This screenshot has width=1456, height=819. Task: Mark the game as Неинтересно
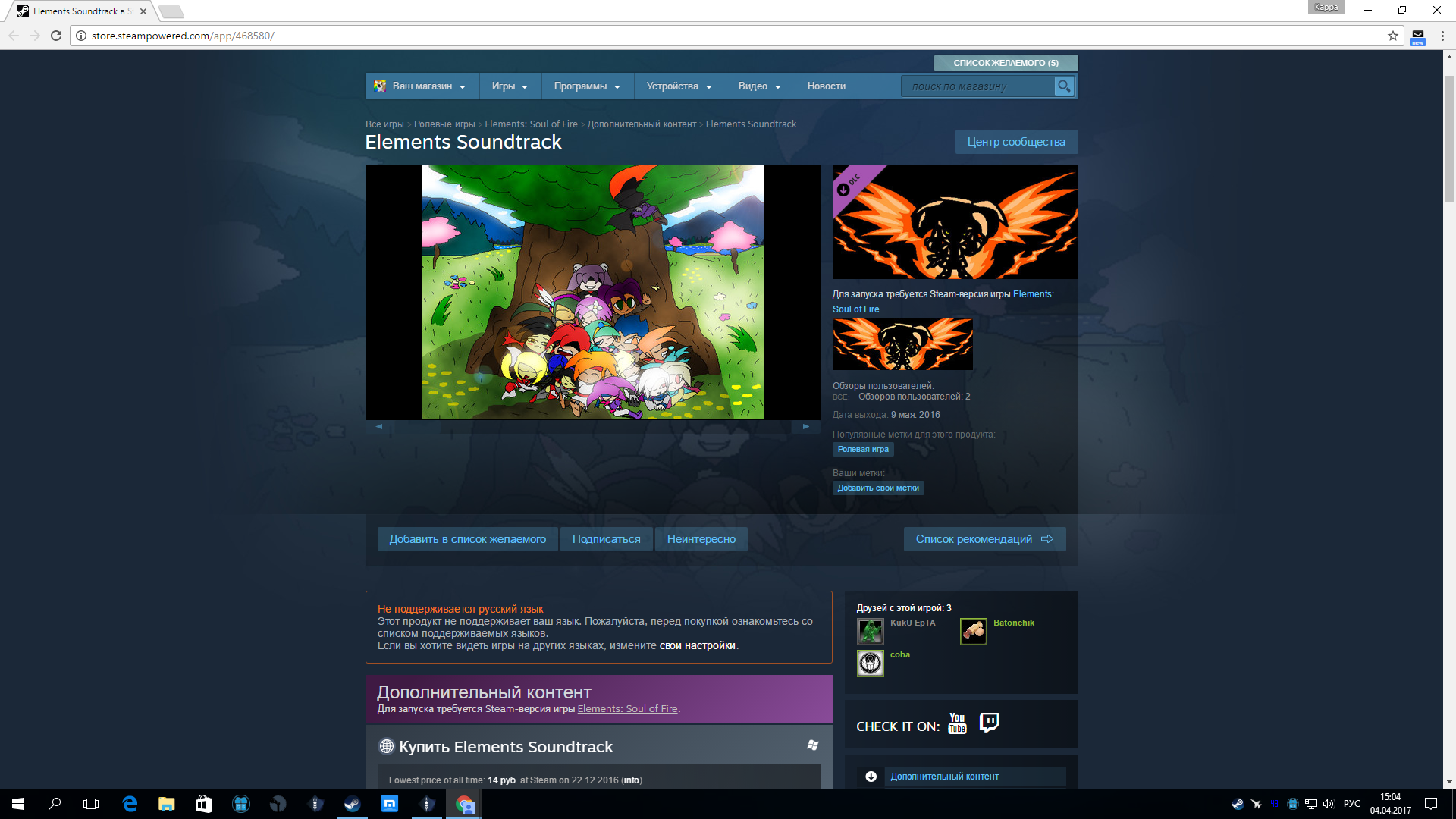point(701,539)
